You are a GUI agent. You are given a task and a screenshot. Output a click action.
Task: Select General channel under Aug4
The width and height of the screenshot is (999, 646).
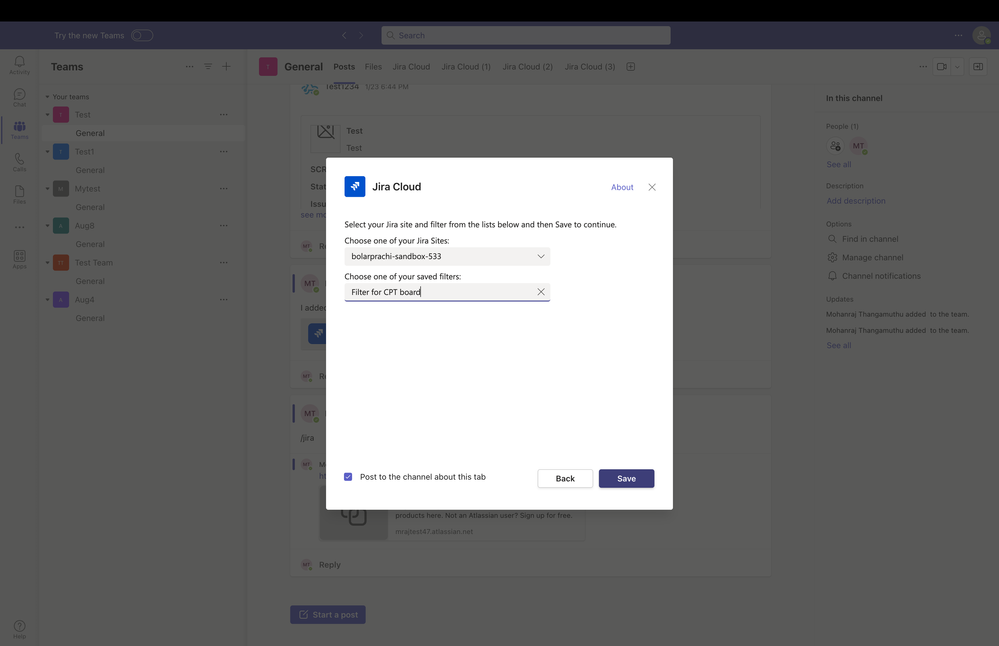click(90, 318)
